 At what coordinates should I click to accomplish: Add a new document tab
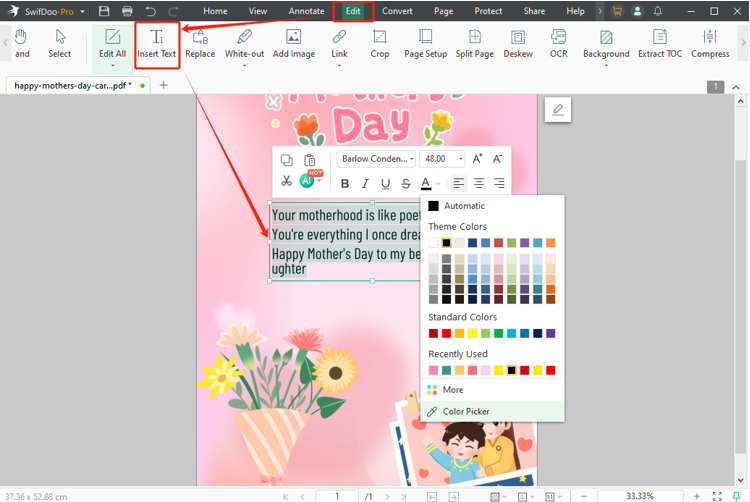tap(163, 85)
